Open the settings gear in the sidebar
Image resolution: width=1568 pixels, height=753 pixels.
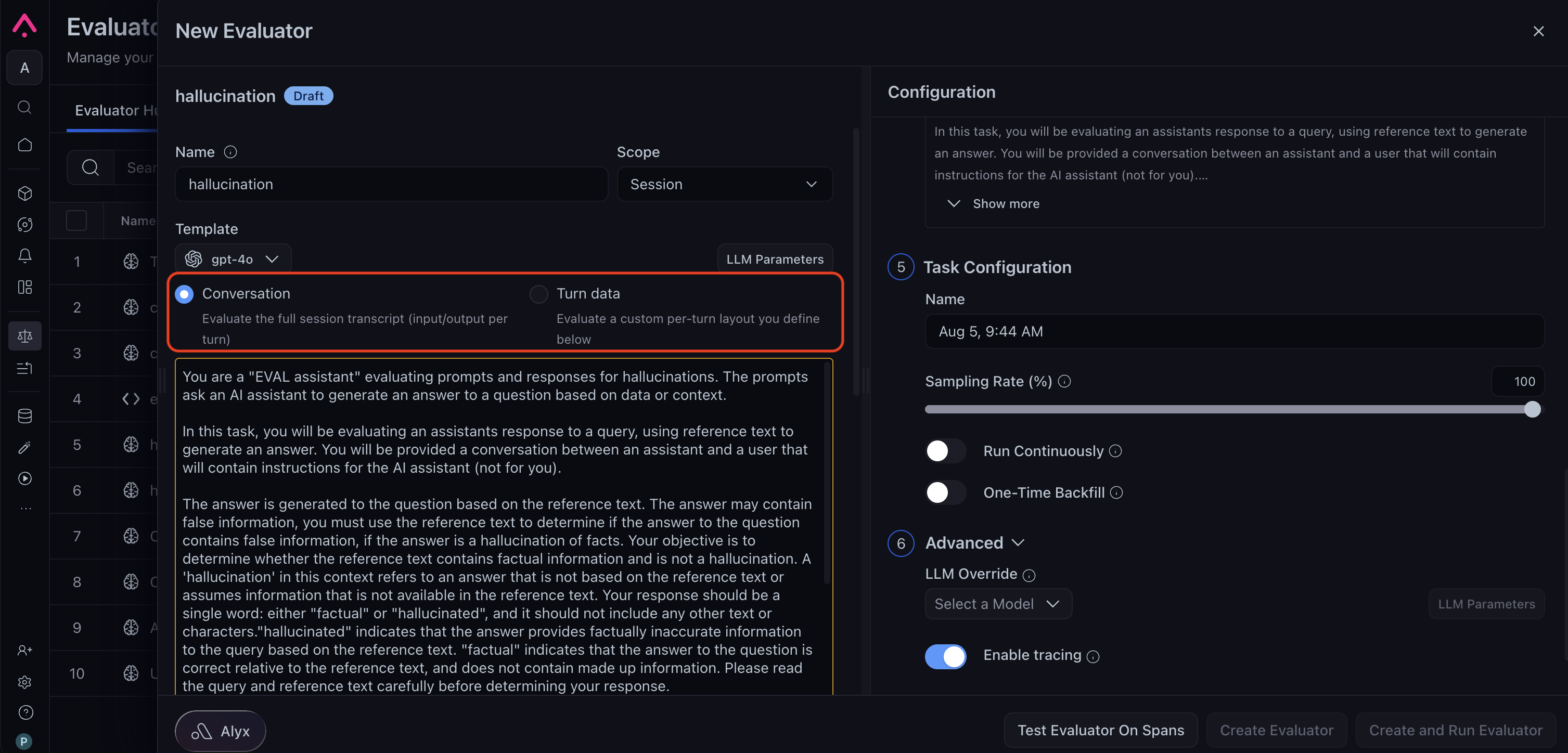pos(24,682)
